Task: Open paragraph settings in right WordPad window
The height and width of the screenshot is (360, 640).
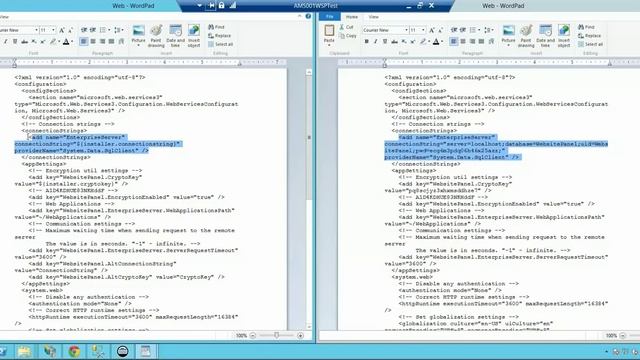Action: click(x=491, y=41)
